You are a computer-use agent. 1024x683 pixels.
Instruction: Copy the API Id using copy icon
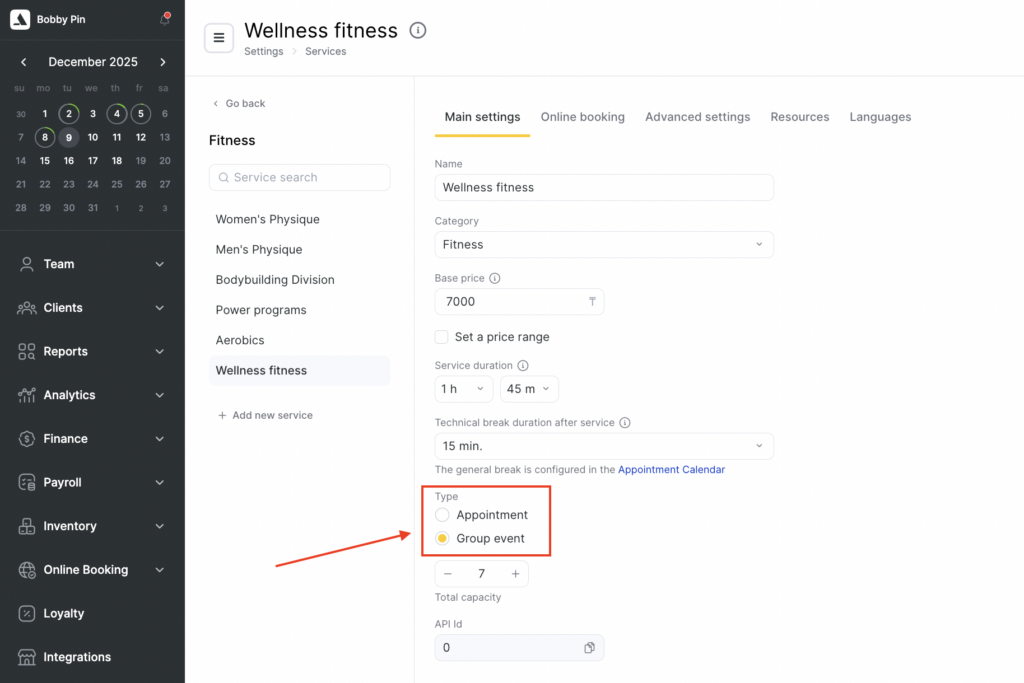coord(589,648)
